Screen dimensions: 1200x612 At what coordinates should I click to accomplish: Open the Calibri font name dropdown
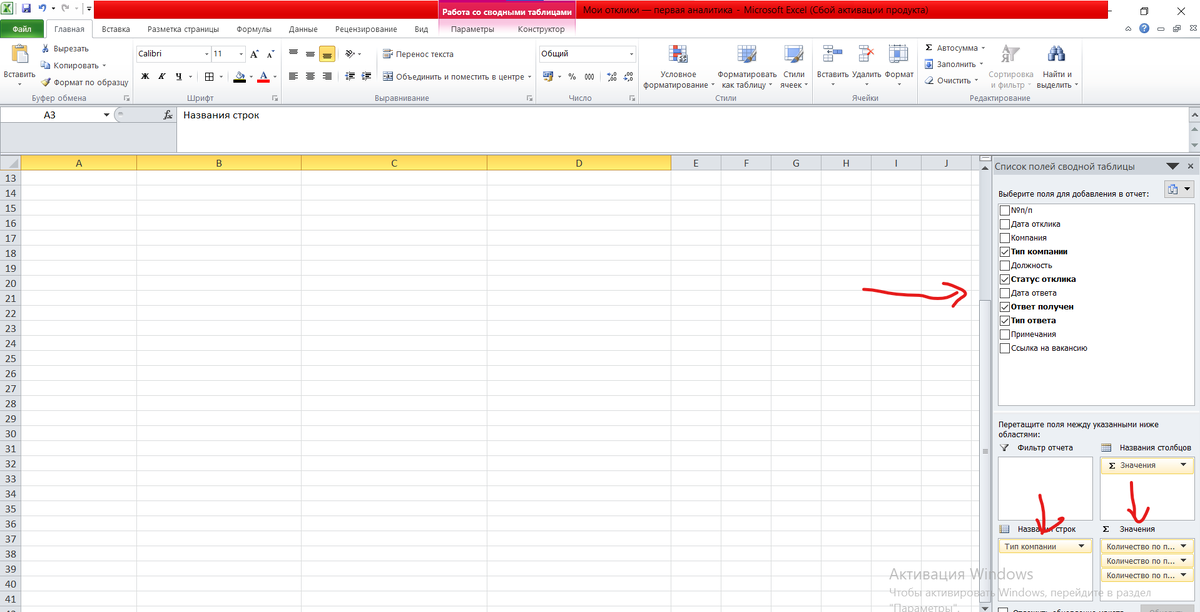point(206,54)
